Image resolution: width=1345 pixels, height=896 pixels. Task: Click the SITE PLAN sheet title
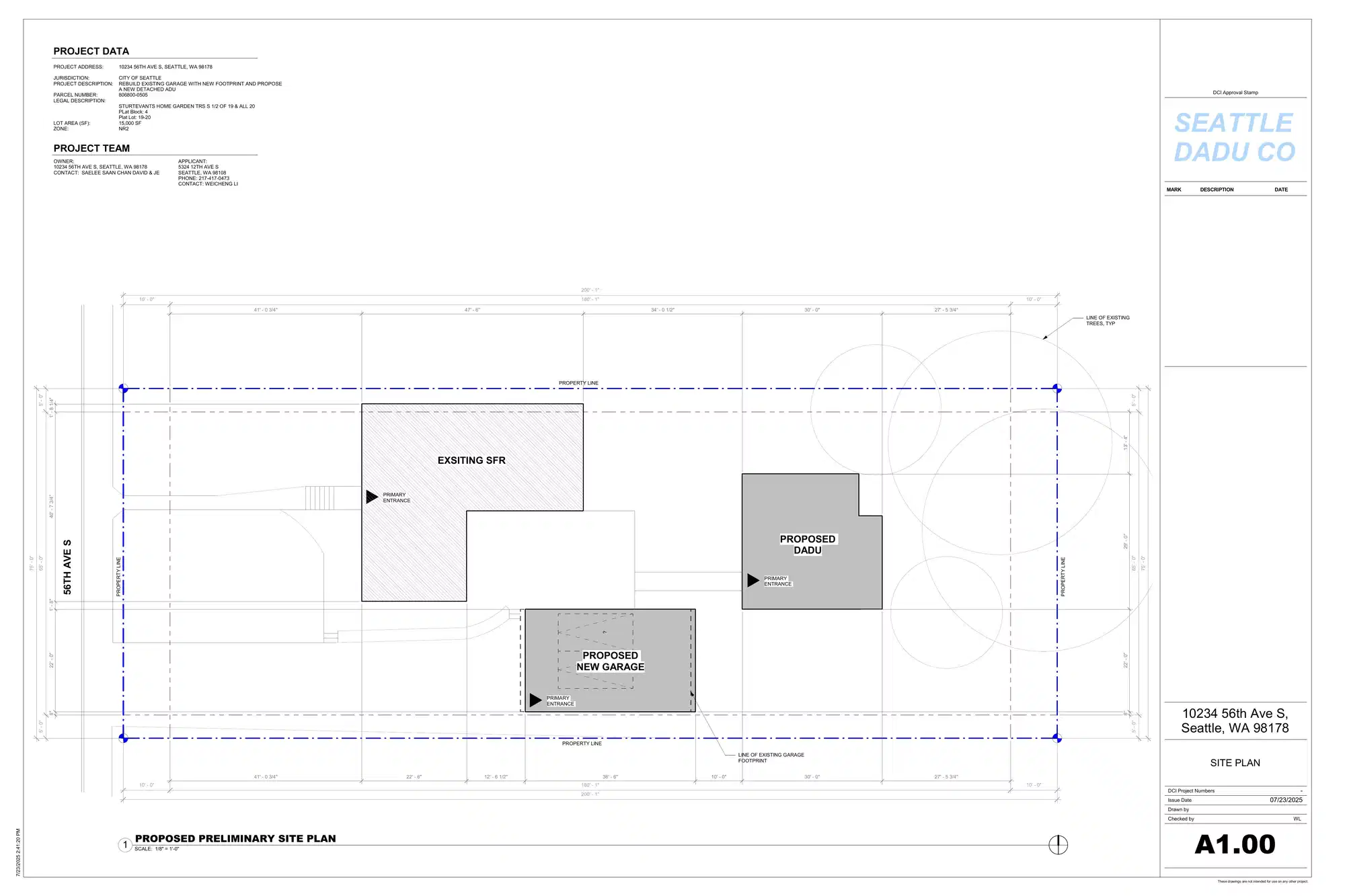[1235, 763]
